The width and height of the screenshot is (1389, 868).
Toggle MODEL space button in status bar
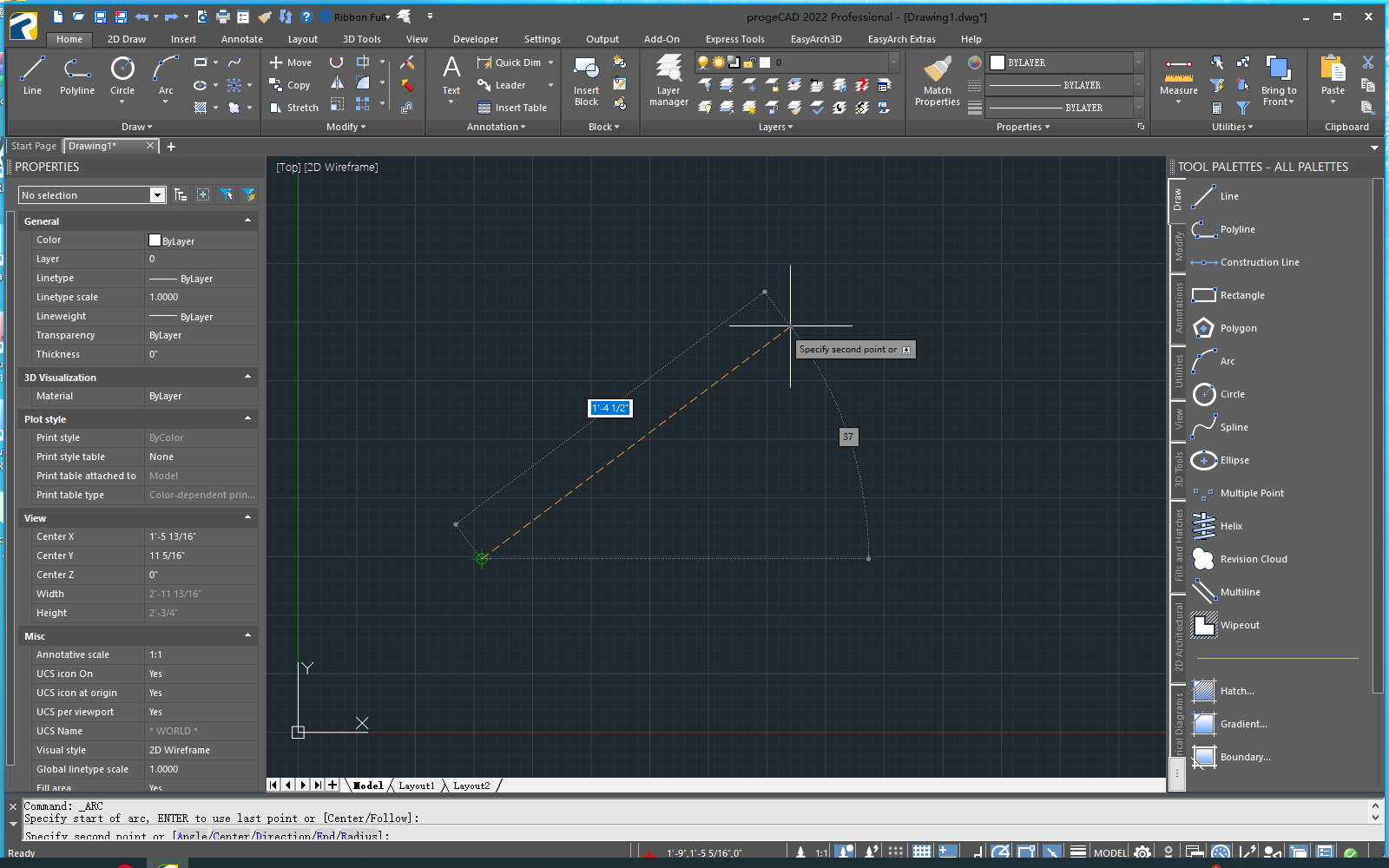pos(1110,853)
